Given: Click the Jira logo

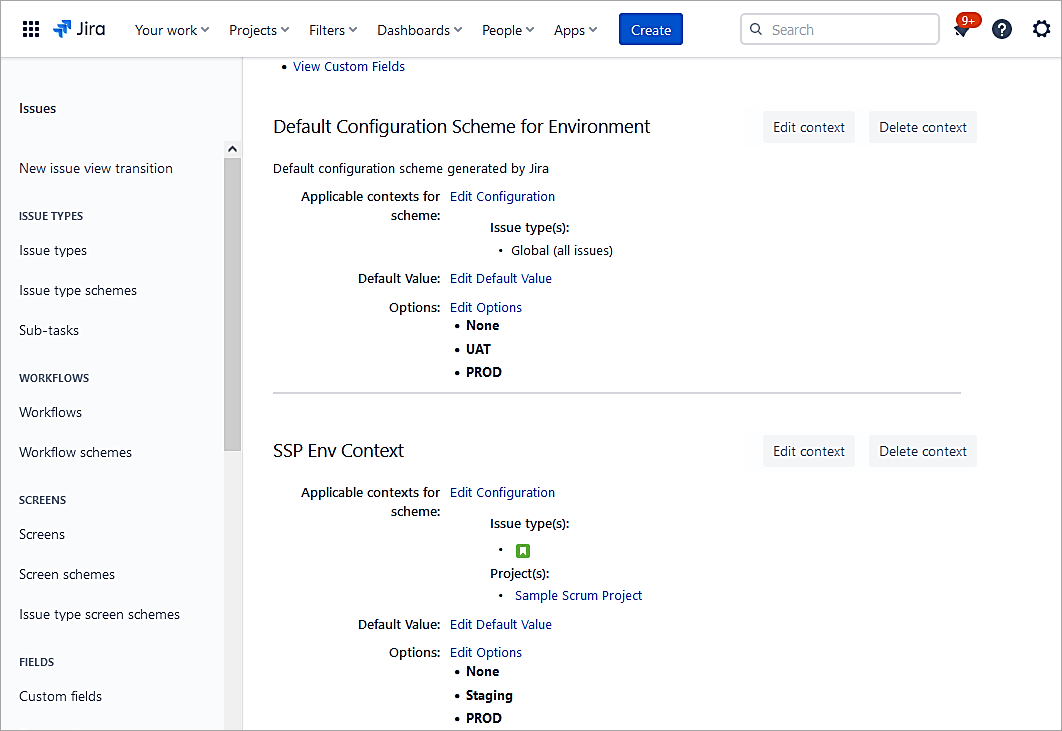Looking at the screenshot, I should (79, 29).
